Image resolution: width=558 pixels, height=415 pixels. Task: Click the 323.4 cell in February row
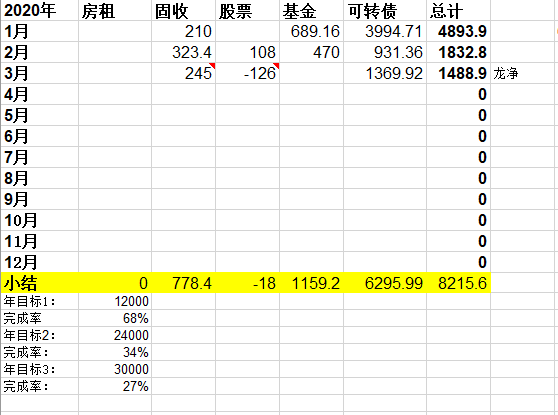tap(183, 52)
